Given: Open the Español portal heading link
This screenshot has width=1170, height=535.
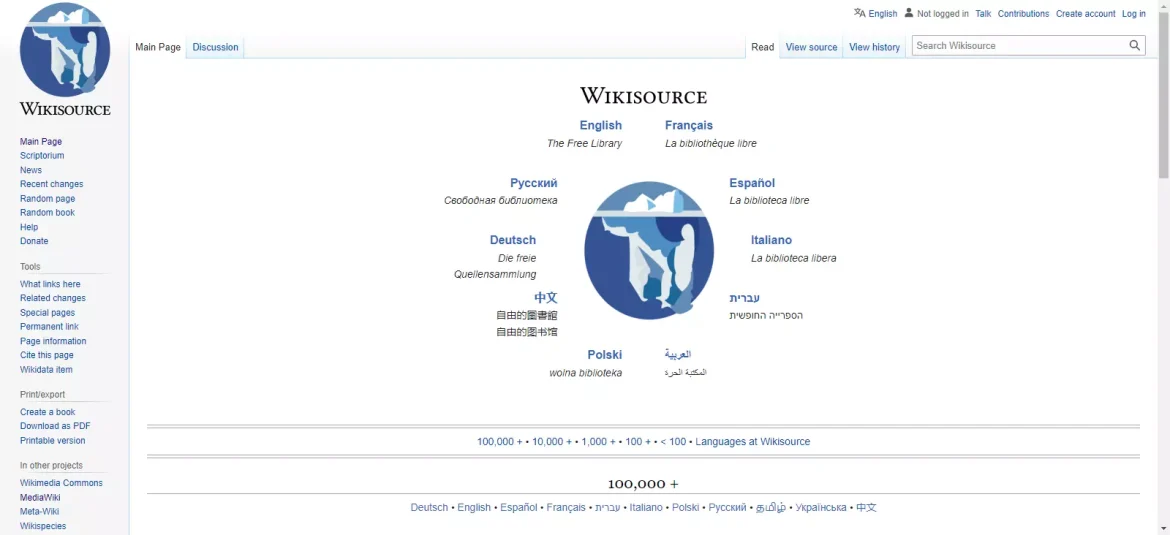Looking at the screenshot, I should pos(752,183).
